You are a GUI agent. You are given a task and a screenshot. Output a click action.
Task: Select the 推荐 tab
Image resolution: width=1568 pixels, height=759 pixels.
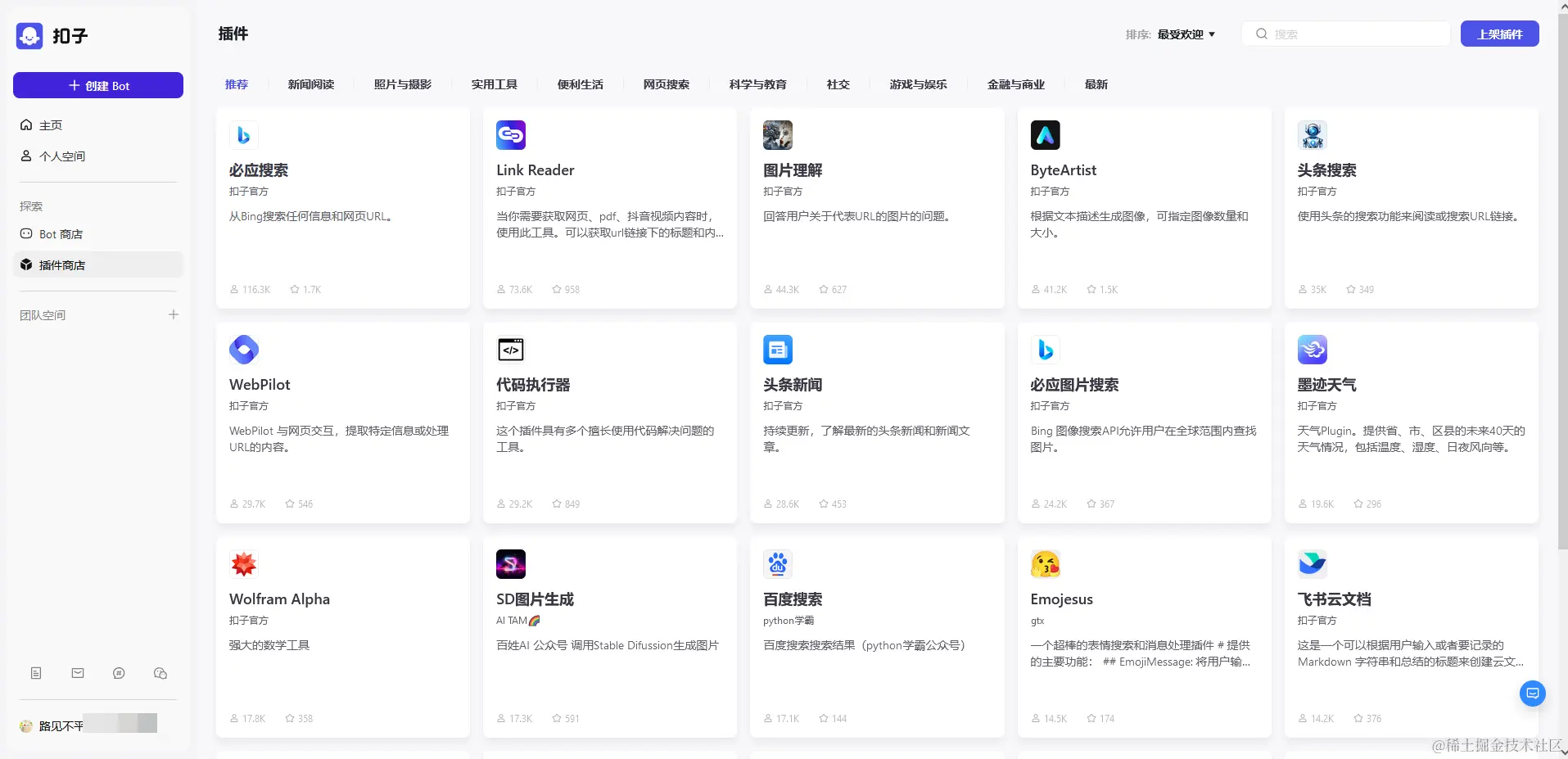237,84
